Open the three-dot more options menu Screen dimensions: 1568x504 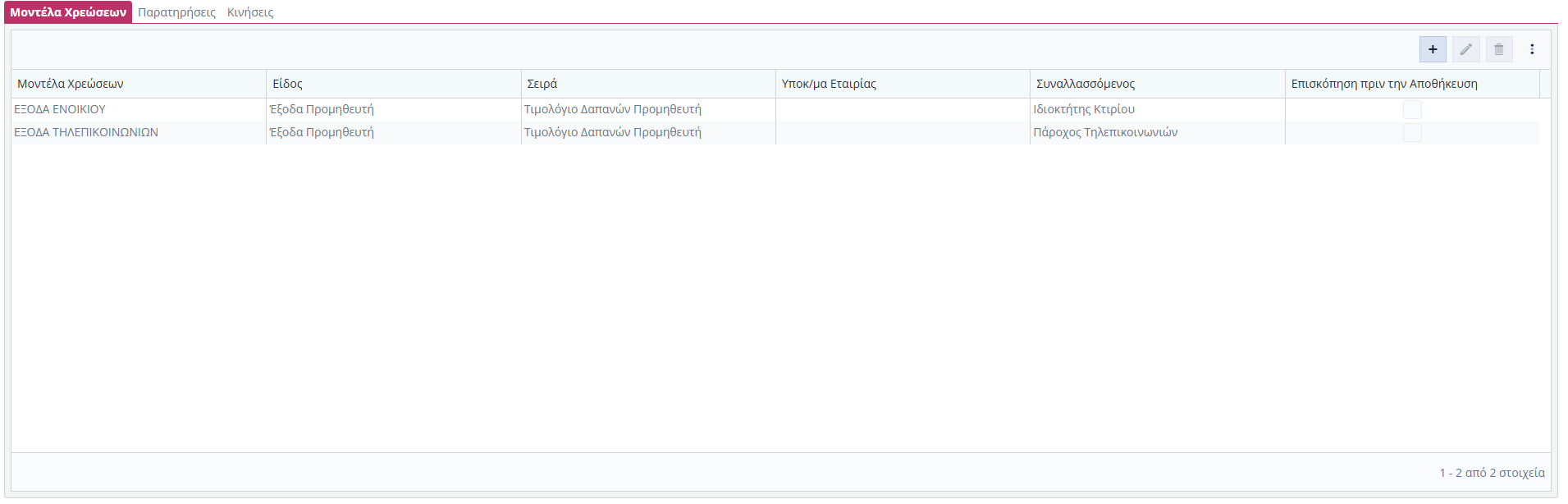pyautogui.click(x=1531, y=49)
